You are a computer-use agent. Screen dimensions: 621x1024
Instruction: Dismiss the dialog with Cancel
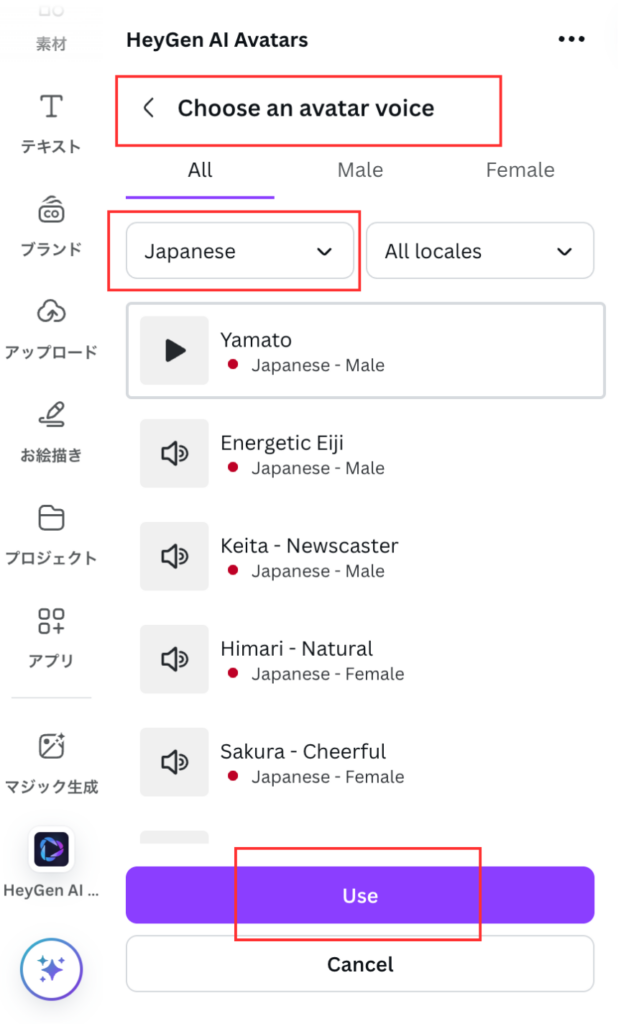pos(359,964)
